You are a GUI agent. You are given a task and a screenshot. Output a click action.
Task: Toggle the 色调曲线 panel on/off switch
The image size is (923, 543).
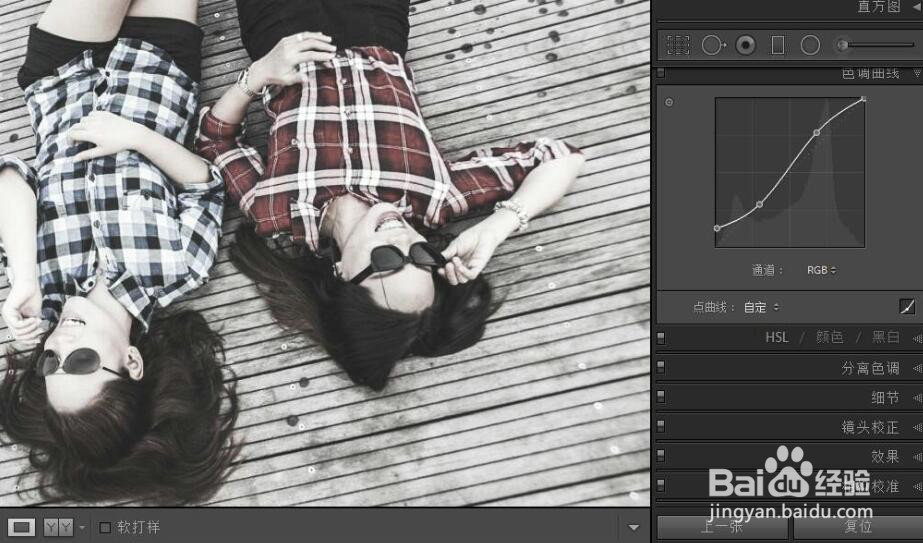pos(660,73)
